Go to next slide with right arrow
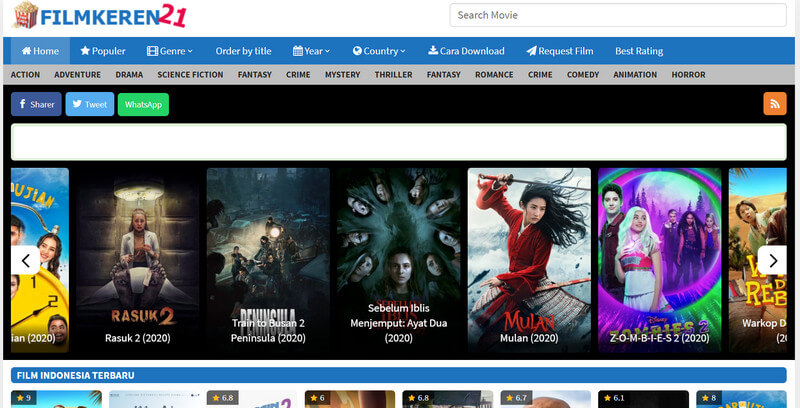This screenshot has height=408, width=800. coord(772,260)
